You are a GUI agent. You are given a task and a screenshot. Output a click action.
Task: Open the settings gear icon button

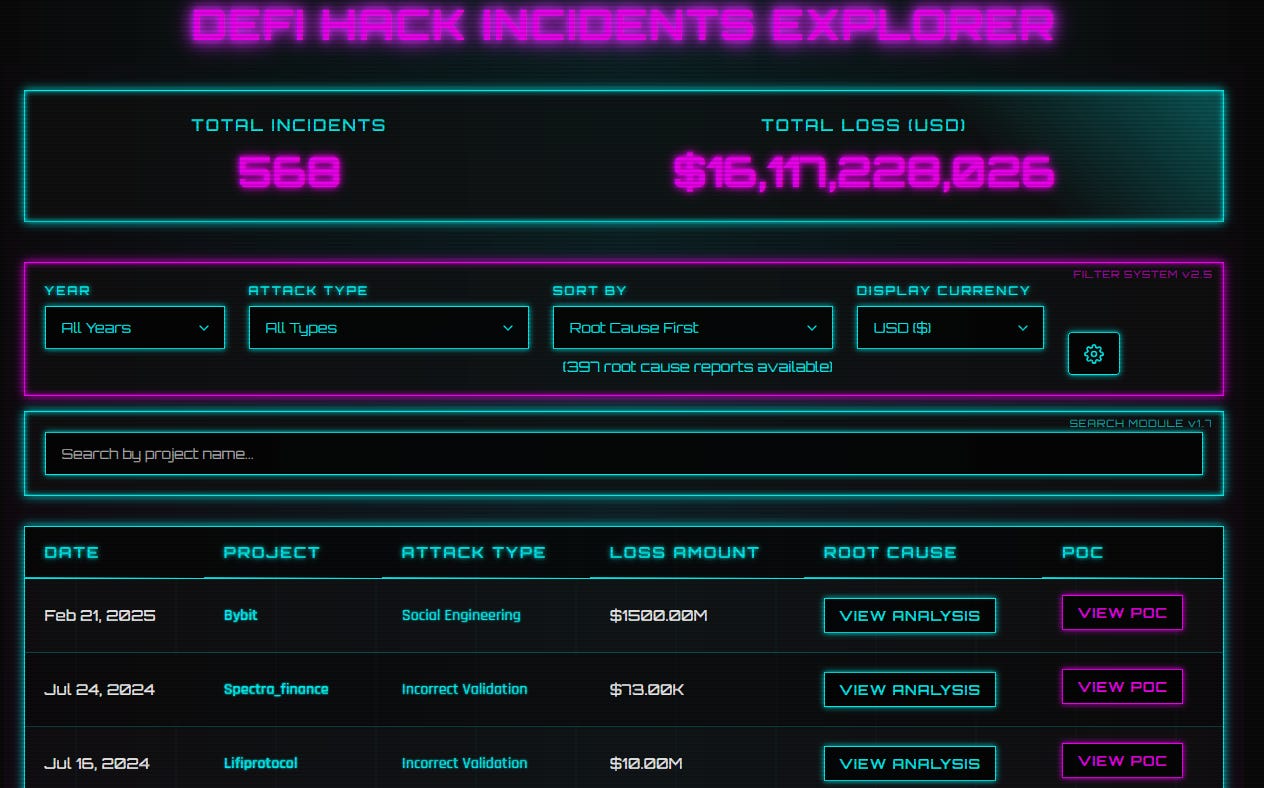click(x=1093, y=353)
